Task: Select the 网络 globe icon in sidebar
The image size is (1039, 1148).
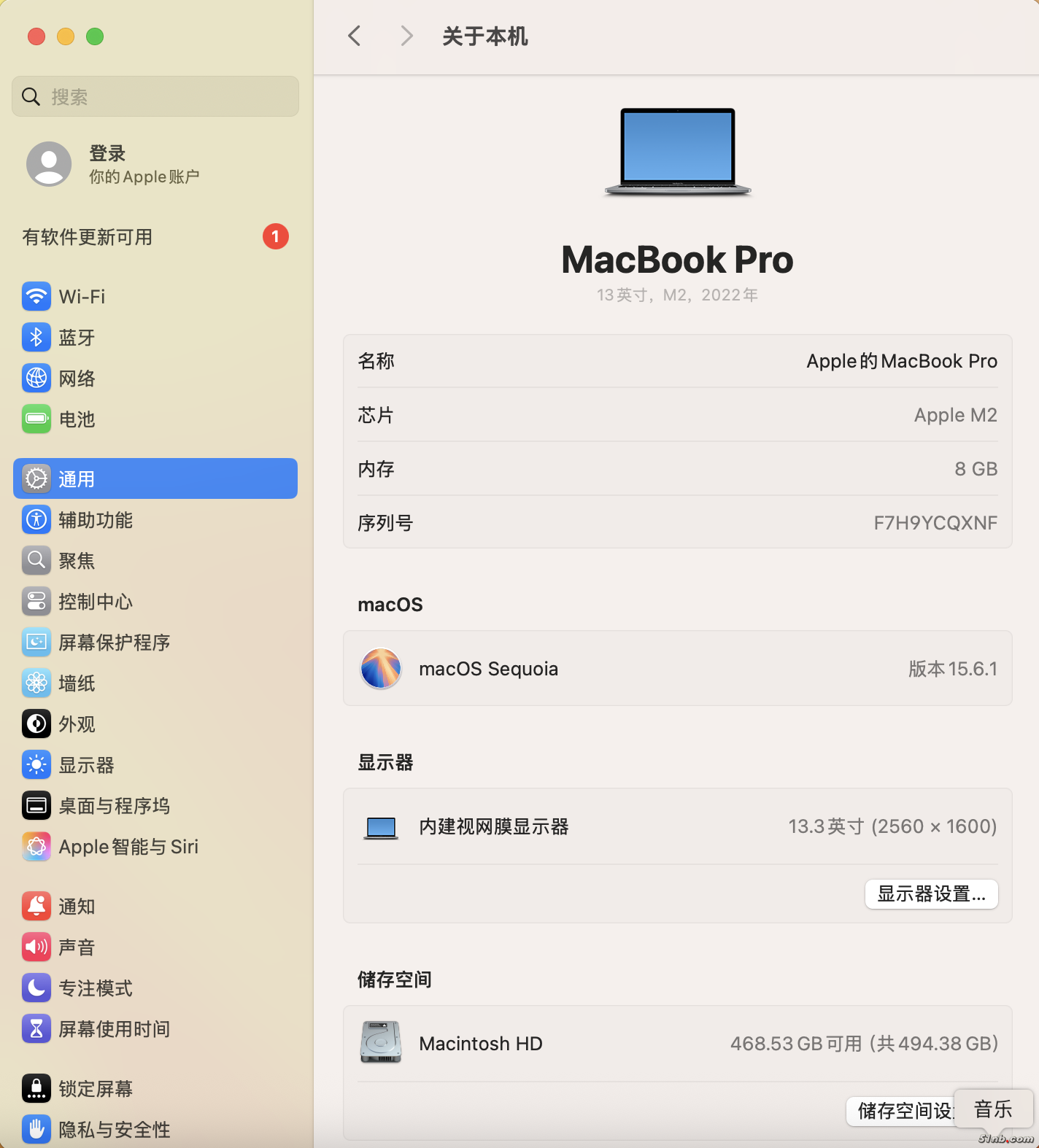Action: [36, 378]
